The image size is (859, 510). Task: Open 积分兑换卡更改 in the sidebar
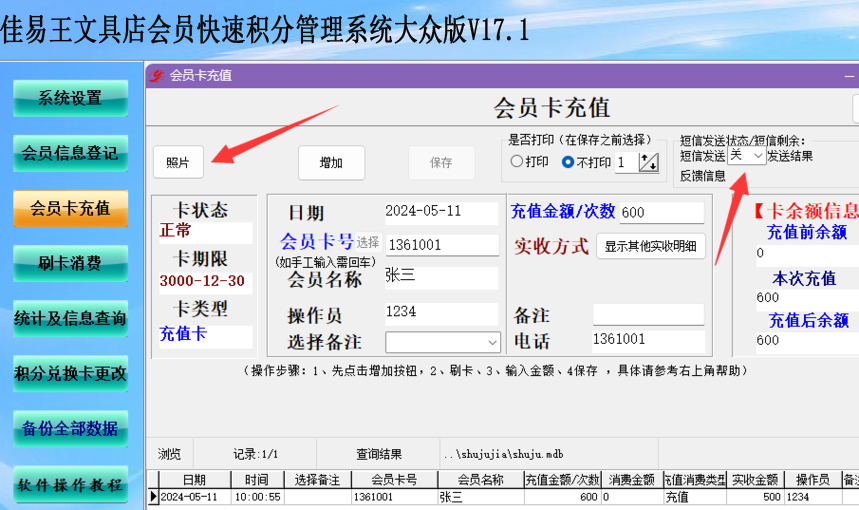(x=70, y=374)
